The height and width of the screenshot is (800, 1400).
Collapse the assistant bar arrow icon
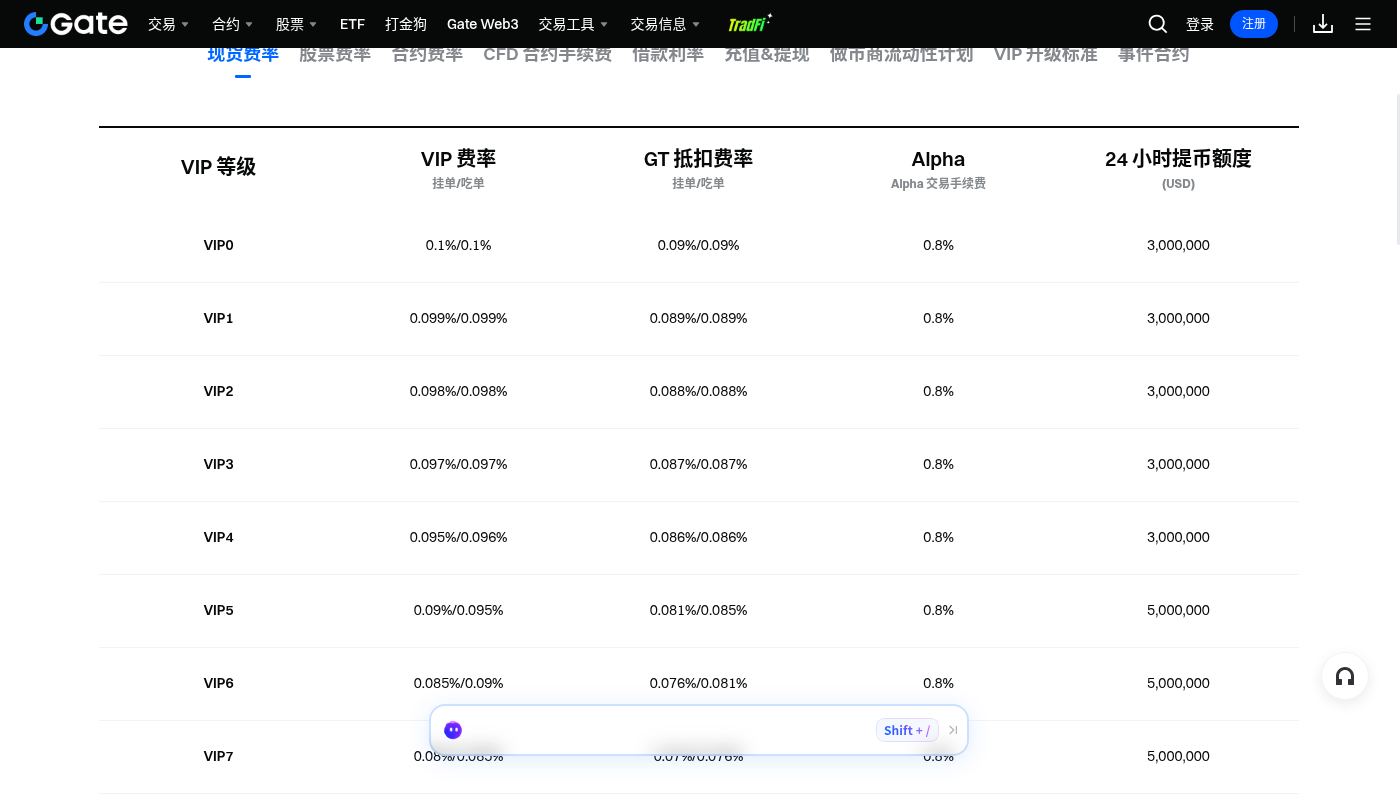[x=953, y=730]
